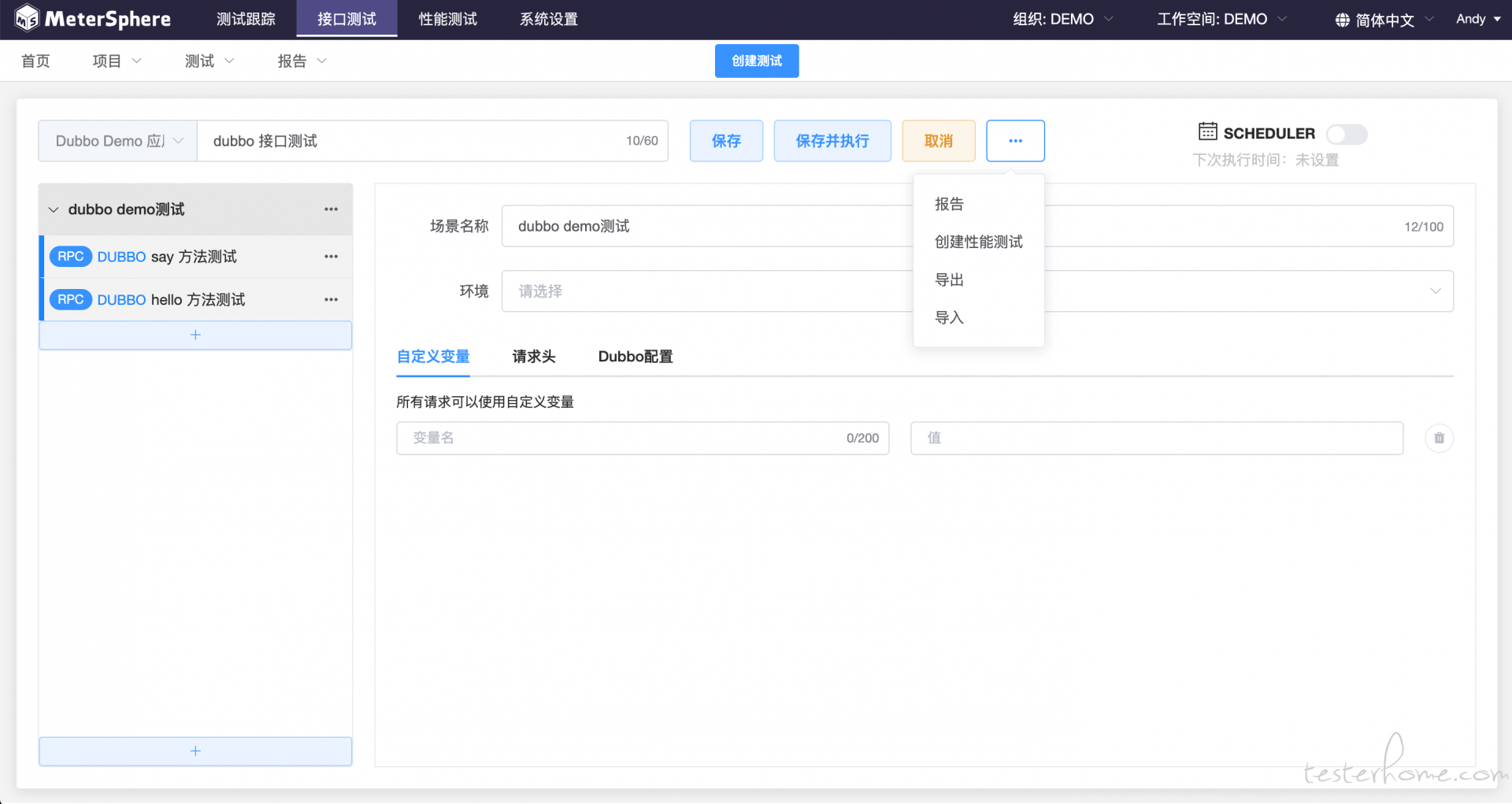The width and height of the screenshot is (1512, 804).
Task: Click the language globe icon
Action: coord(1342,20)
